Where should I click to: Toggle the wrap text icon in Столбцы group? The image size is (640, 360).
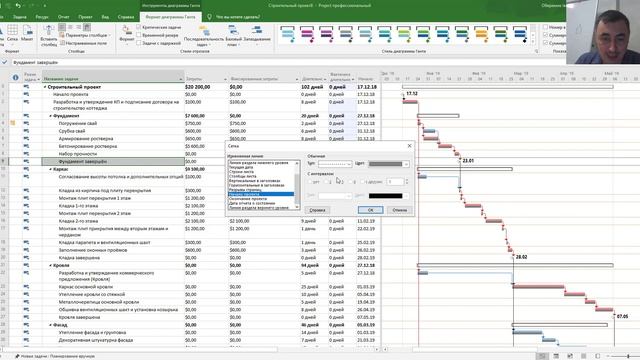click(x=87, y=27)
